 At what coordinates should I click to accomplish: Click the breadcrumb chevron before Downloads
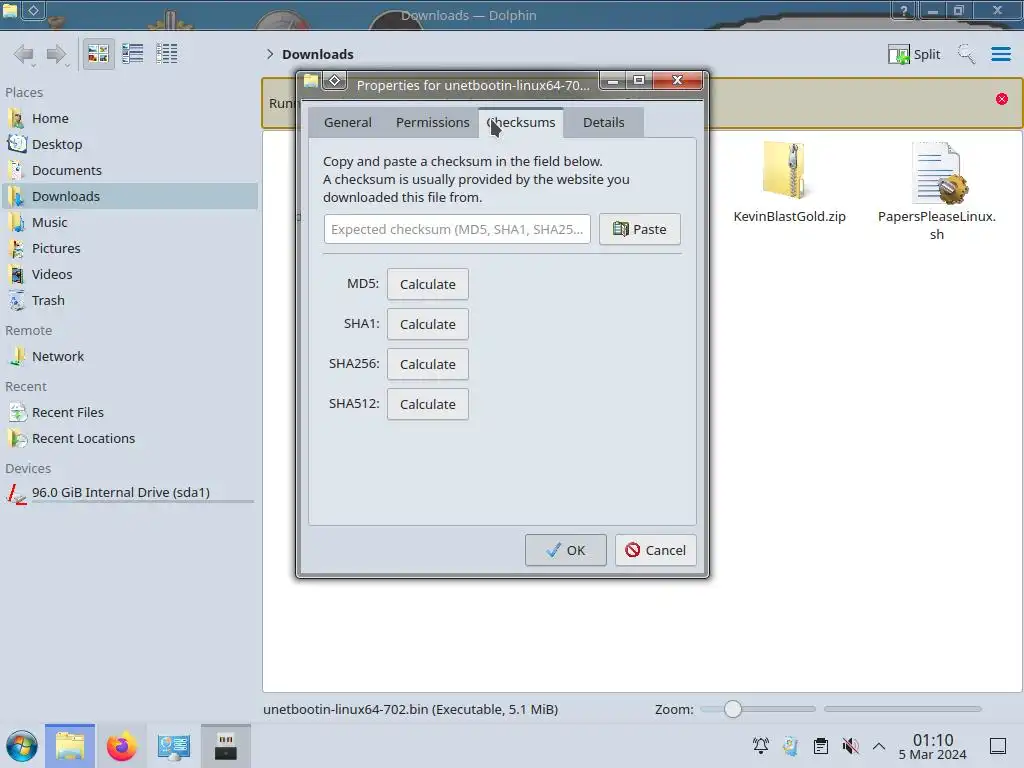tap(270, 54)
